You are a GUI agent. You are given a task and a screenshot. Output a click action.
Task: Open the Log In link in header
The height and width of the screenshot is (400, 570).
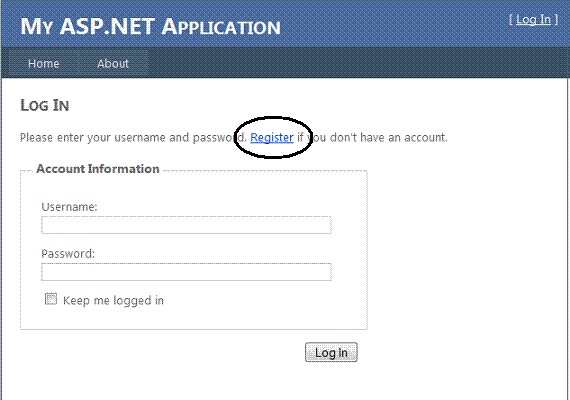(533, 20)
